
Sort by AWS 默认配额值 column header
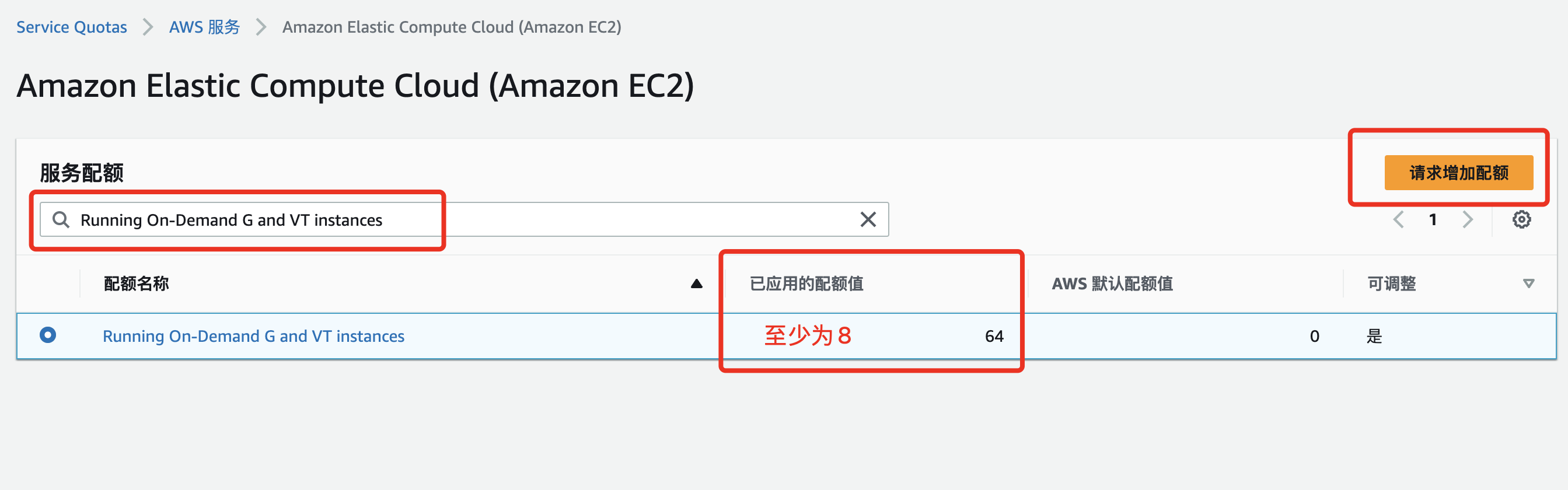click(1112, 283)
